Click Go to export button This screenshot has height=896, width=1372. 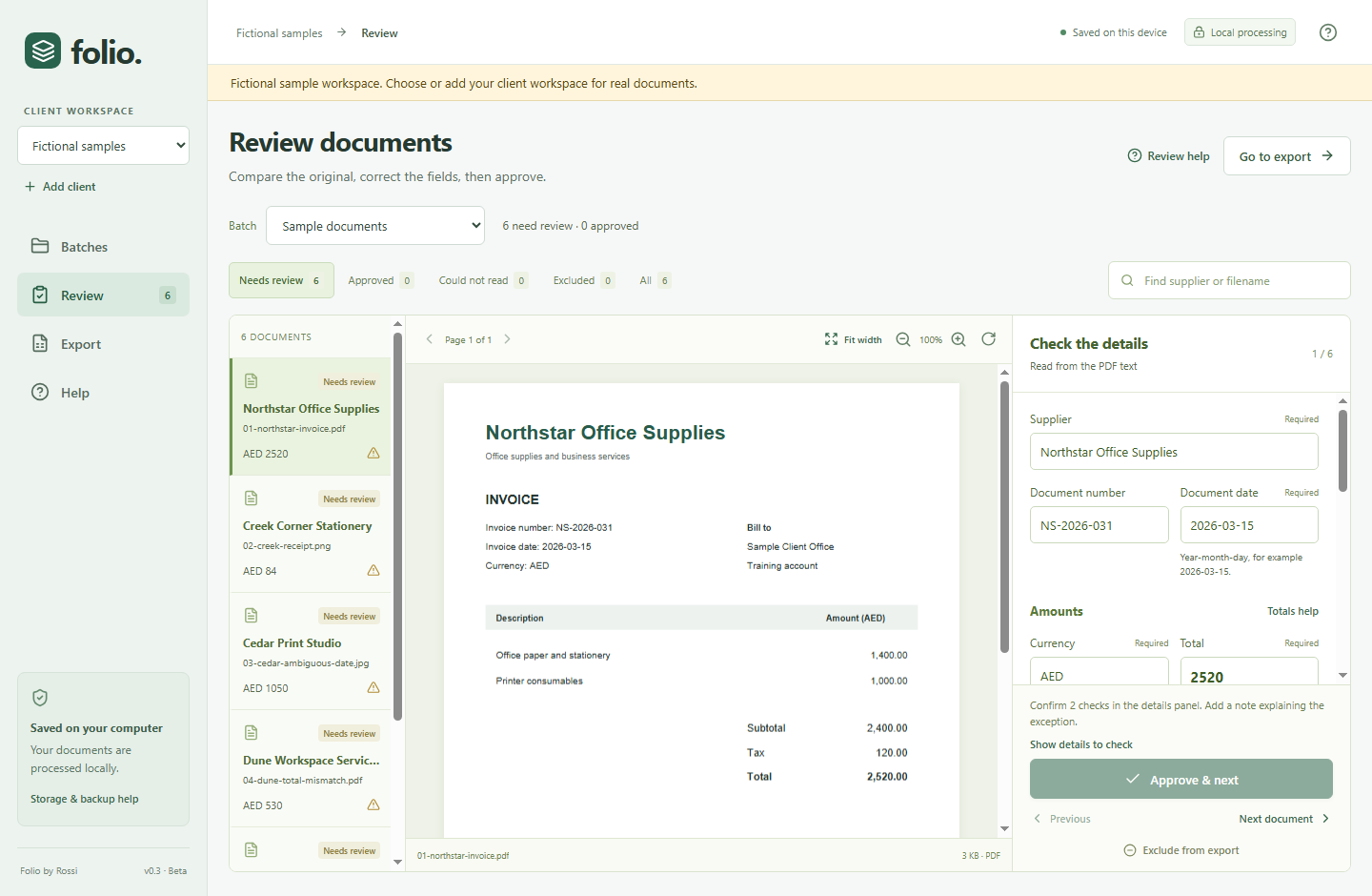1286,156
